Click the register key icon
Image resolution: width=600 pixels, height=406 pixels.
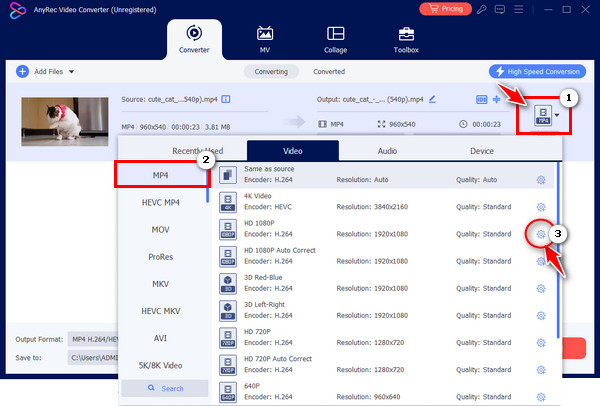481,9
